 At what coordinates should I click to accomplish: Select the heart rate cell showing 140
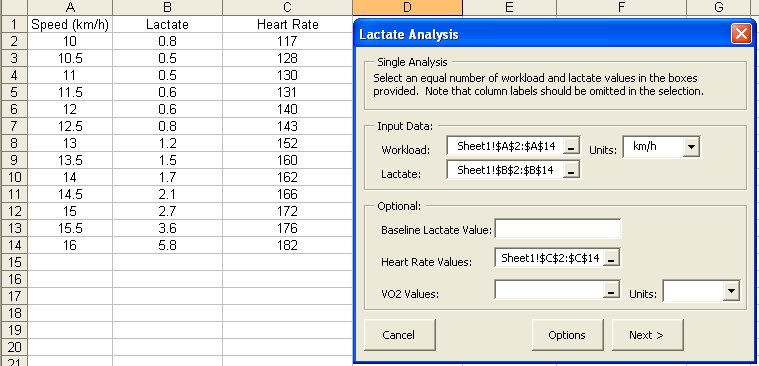point(288,109)
